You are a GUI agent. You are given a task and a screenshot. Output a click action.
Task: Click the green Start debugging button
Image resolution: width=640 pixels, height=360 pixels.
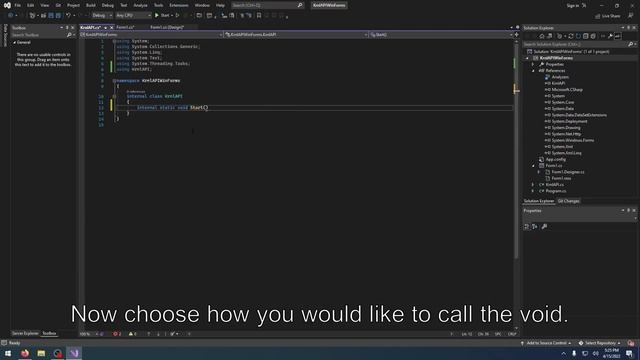tap(157, 16)
